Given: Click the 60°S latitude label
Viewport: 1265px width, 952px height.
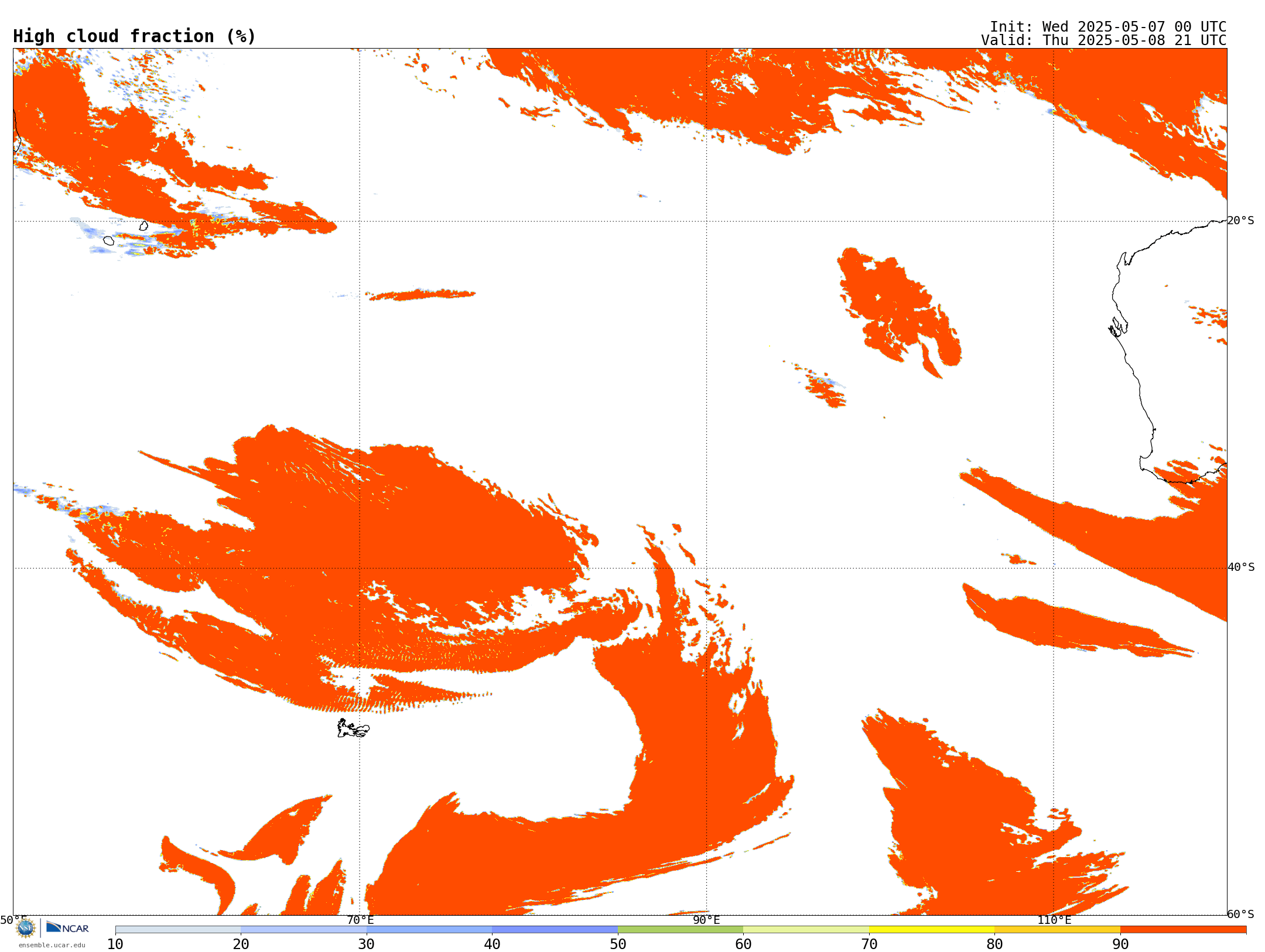Looking at the screenshot, I should click(x=1241, y=914).
